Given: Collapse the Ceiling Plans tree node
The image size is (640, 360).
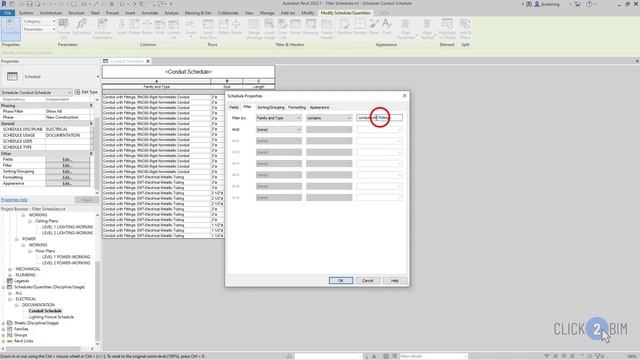Looking at the screenshot, I should pos(30,221).
